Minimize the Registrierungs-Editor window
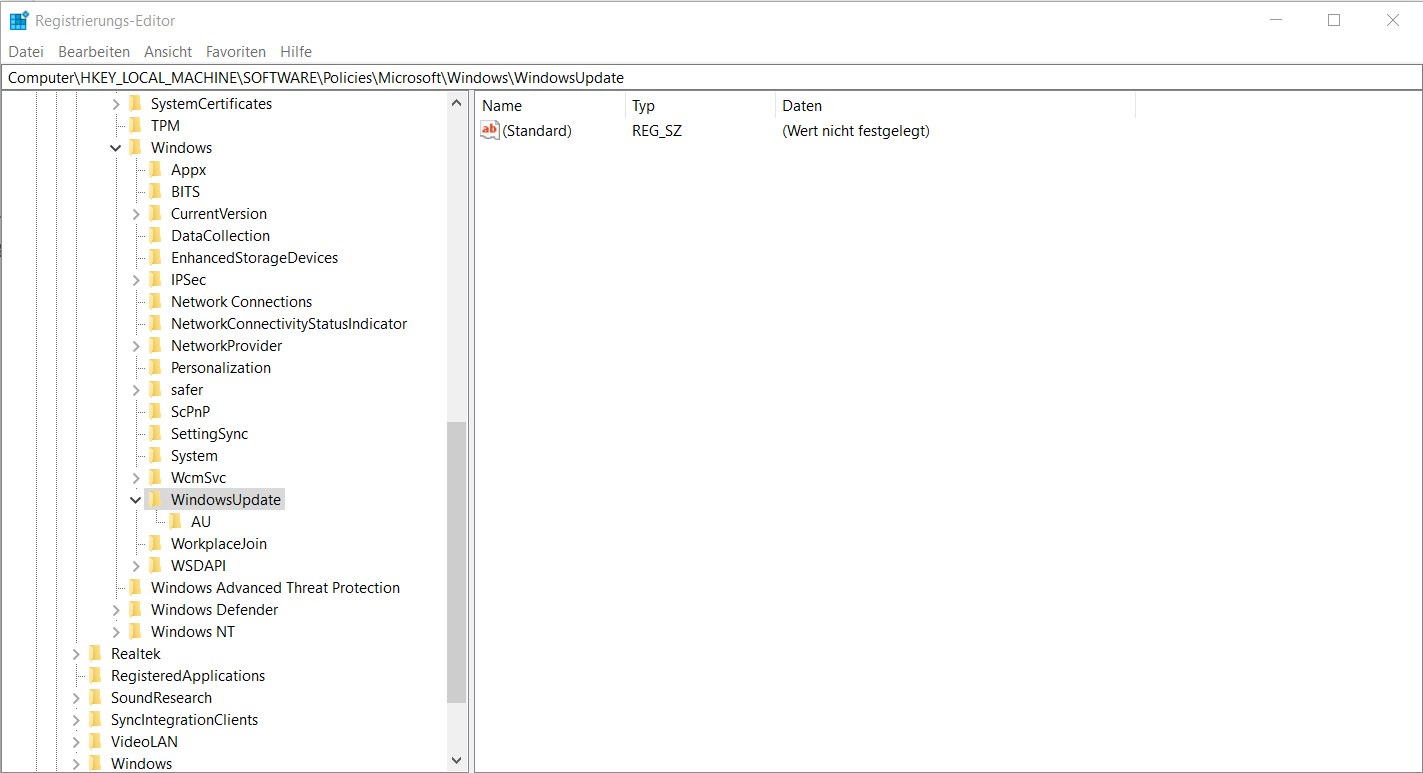1423x773 pixels. [1275, 20]
